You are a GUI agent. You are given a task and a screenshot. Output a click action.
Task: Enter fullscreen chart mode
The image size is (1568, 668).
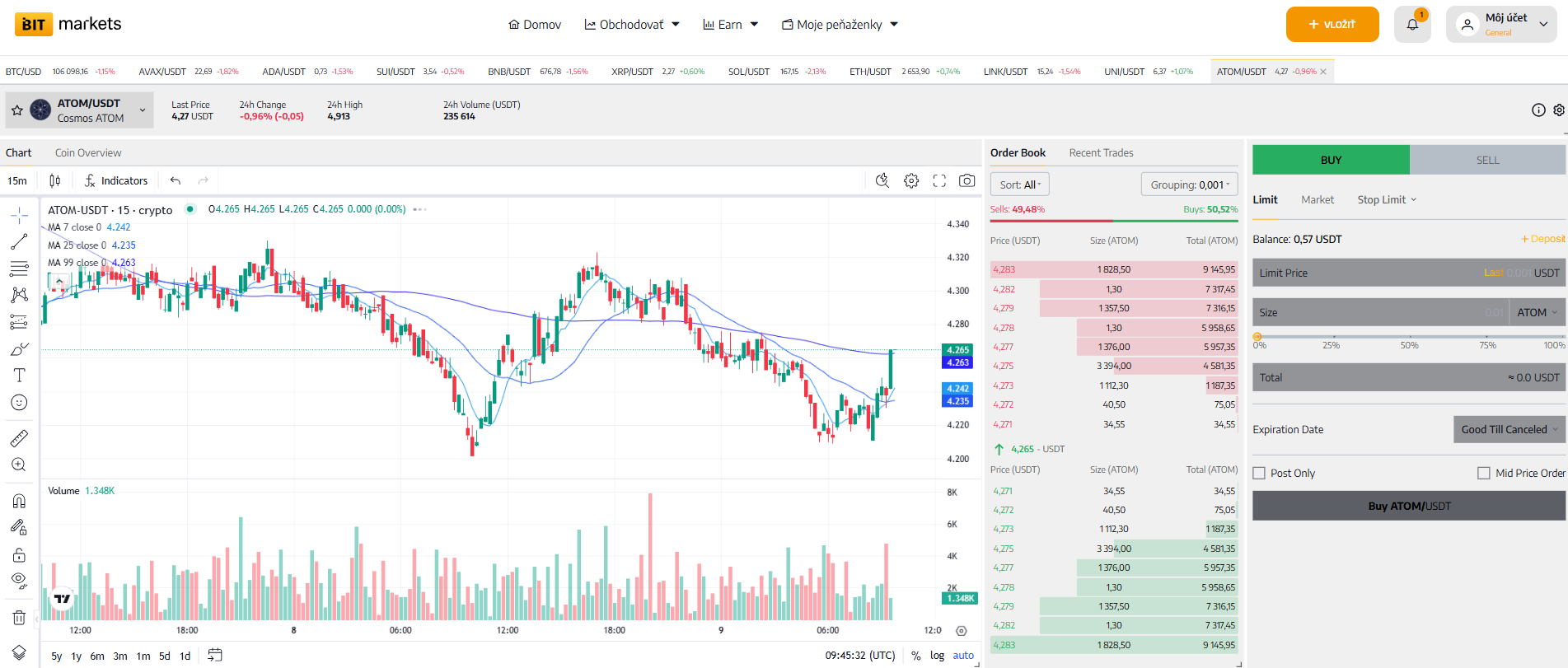coord(939,181)
